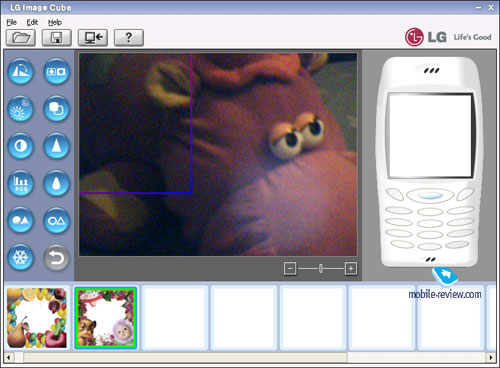Click the save floppy disk button
Screen dimensions: 500x368
coord(57,37)
